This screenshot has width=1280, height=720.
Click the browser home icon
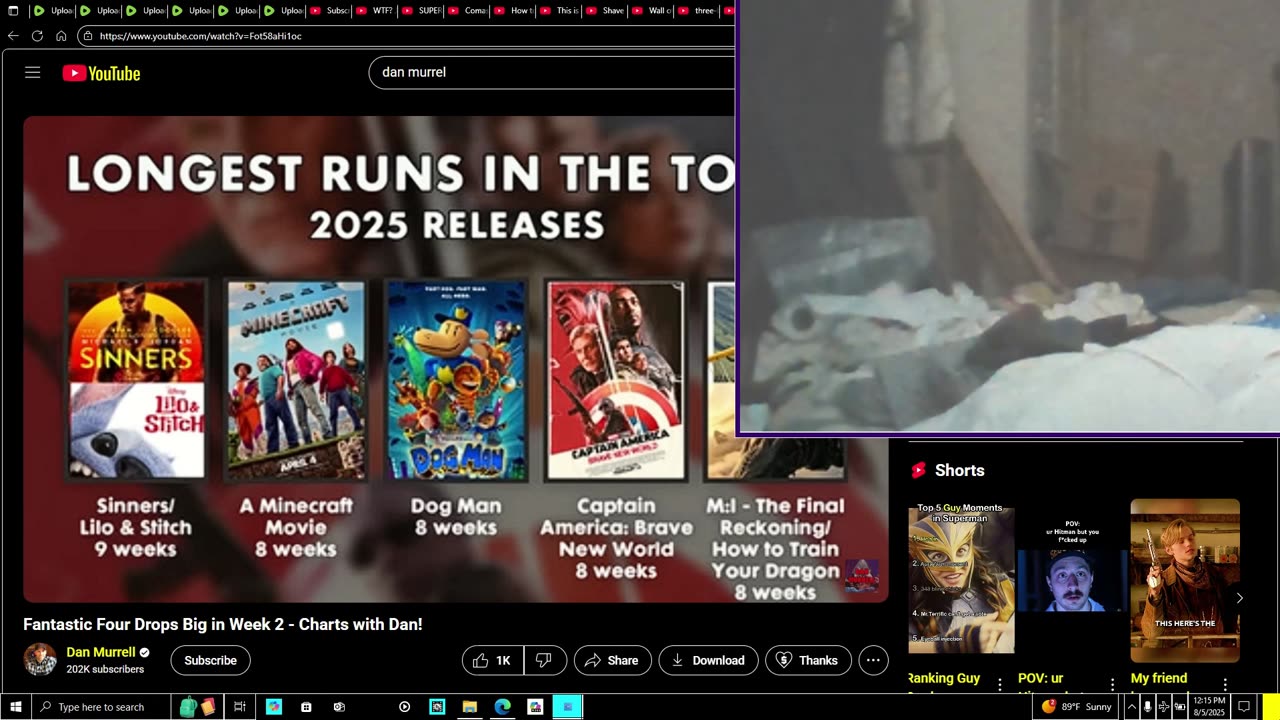pos(61,35)
